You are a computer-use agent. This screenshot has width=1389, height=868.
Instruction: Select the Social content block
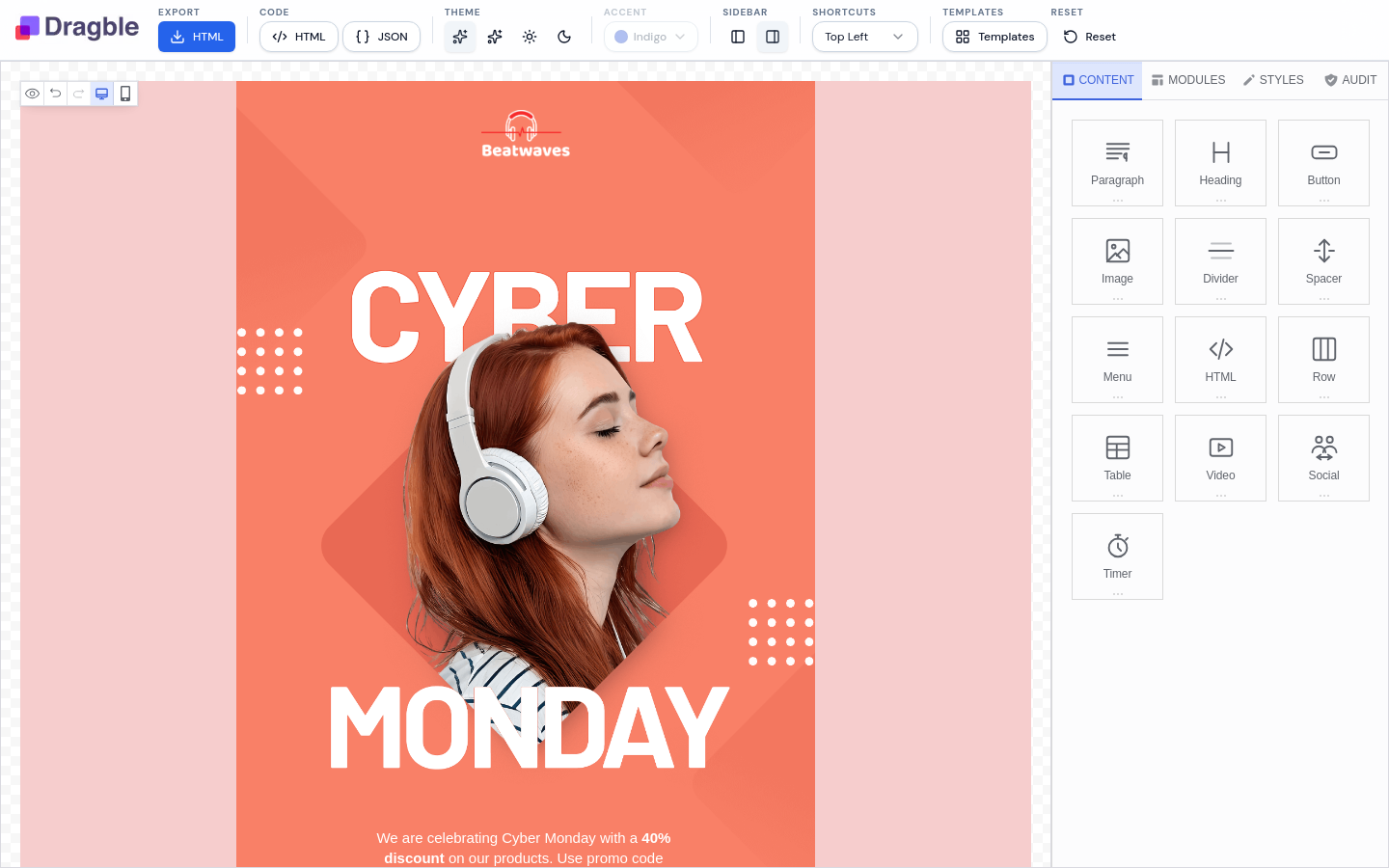click(1323, 458)
